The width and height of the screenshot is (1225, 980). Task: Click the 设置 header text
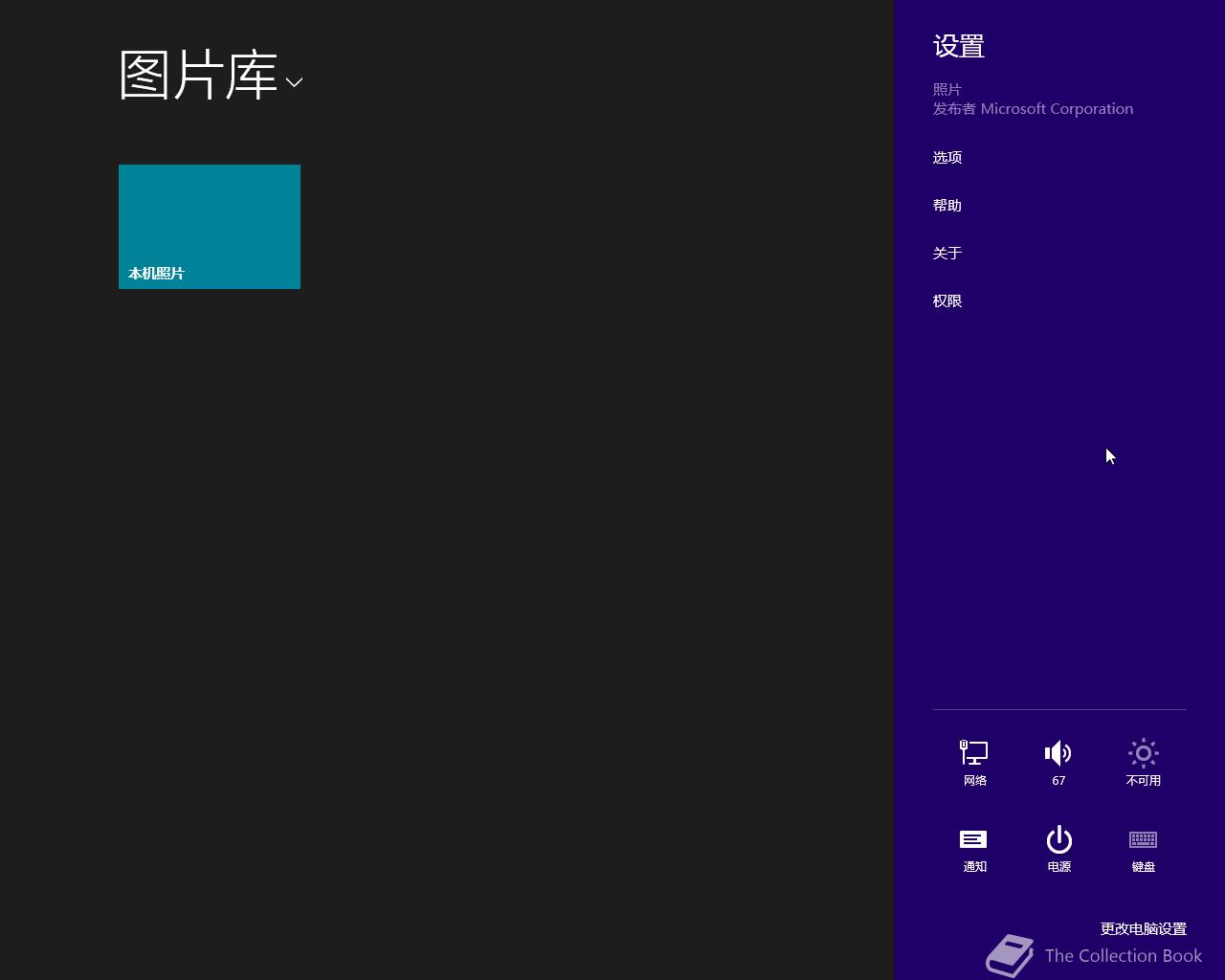click(959, 46)
